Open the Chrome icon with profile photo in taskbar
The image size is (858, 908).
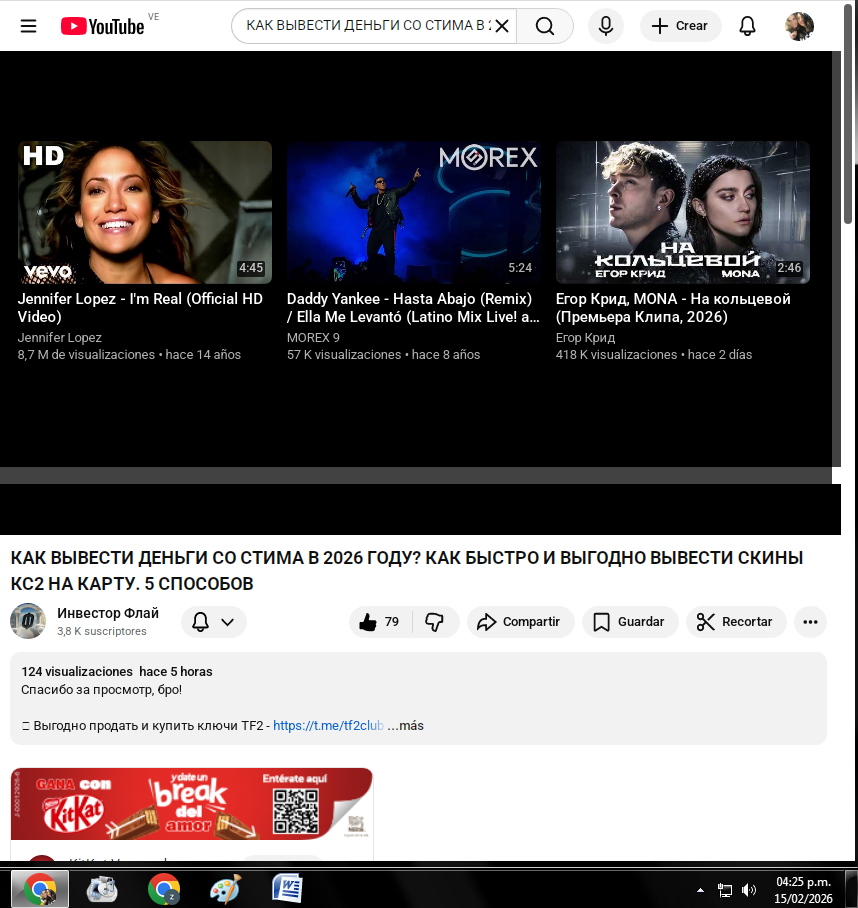(41, 889)
